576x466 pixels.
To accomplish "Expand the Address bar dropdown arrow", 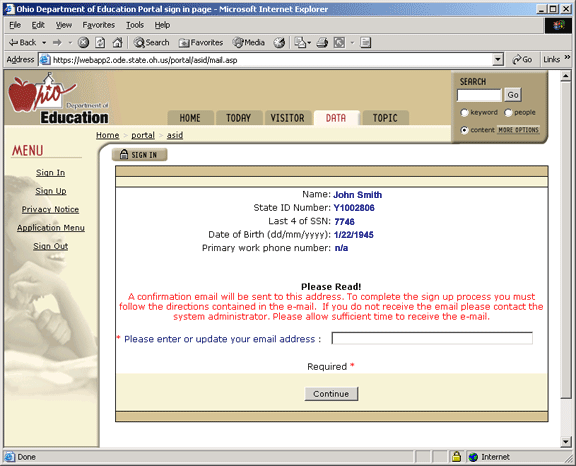I will pyautogui.click(x=498, y=59).
